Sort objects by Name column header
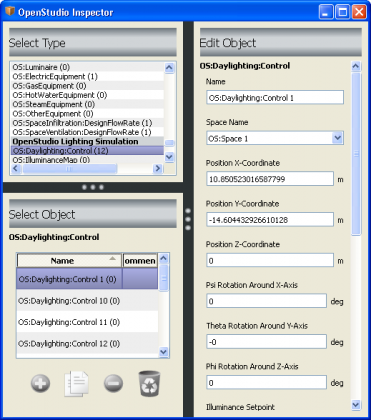Viewport: 371px width, 420px height. click(x=69, y=261)
